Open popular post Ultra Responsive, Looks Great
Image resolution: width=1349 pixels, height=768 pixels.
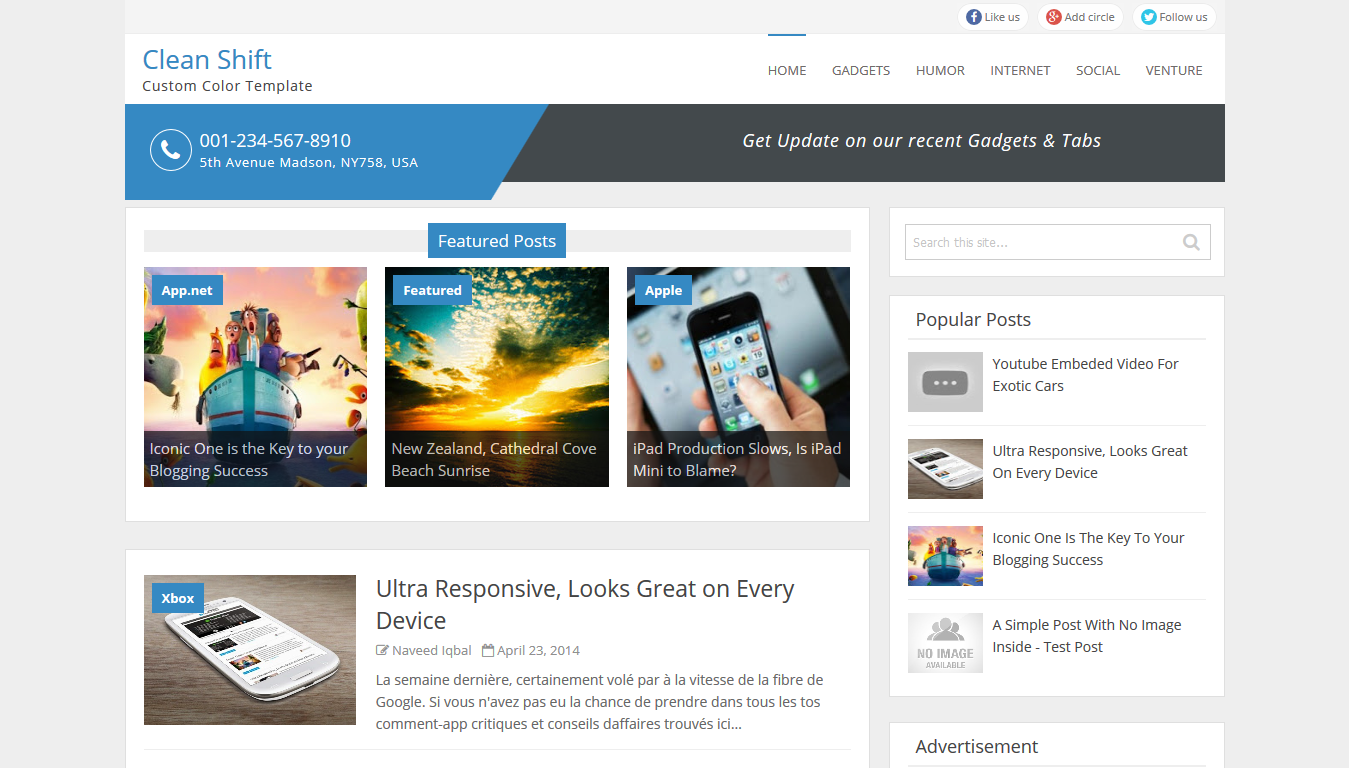(1090, 462)
